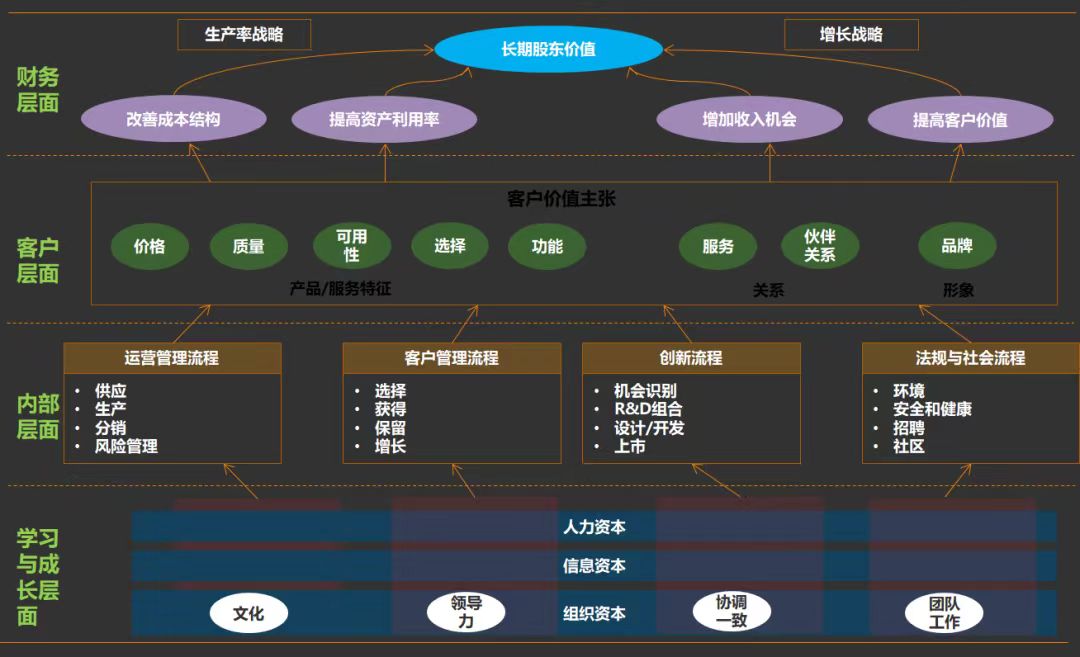Select the green 品牌 oval
The width and height of the screenshot is (1080, 657).
[957, 246]
